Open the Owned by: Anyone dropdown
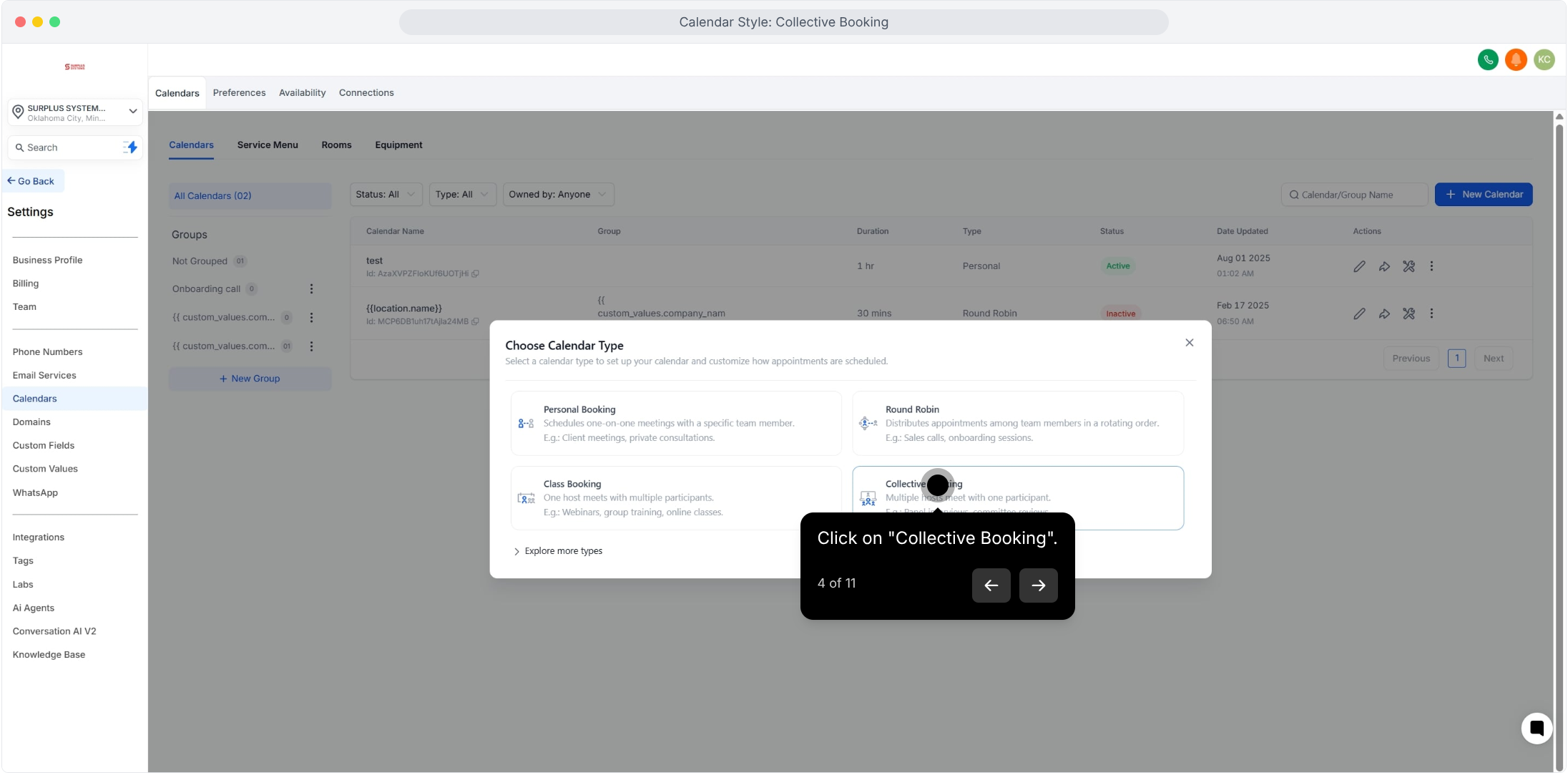The width and height of the screenshot is (1568, 773). (557, 195)
